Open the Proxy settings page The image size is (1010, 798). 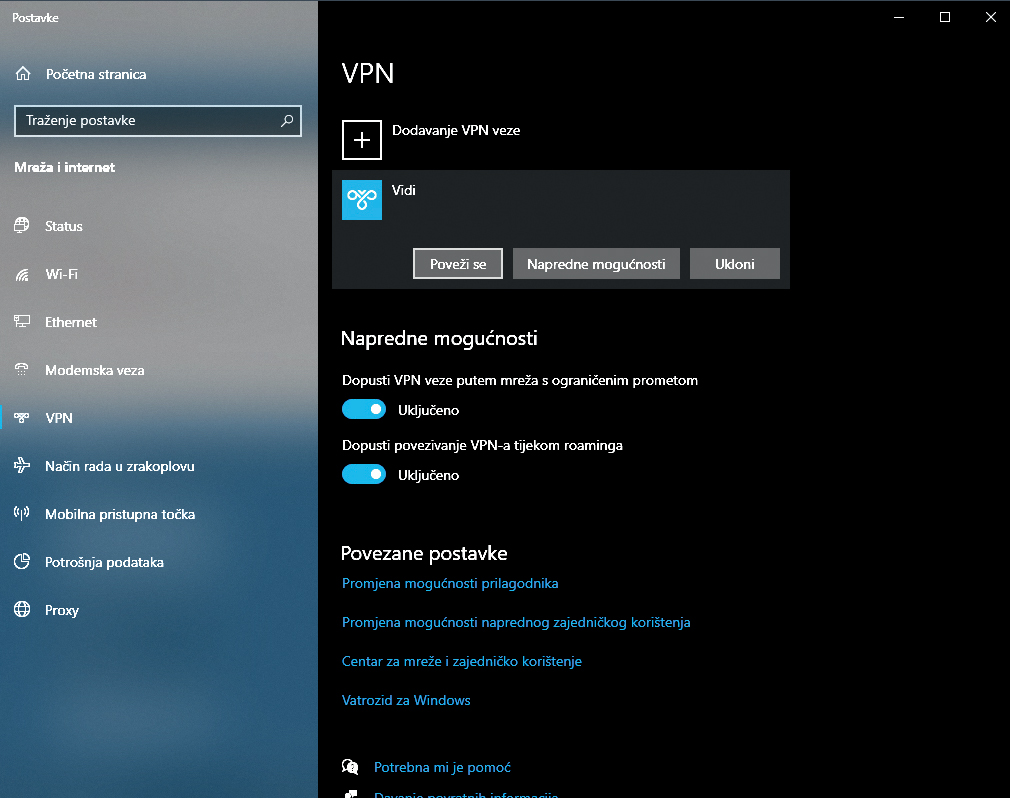[x=61, y=610]
